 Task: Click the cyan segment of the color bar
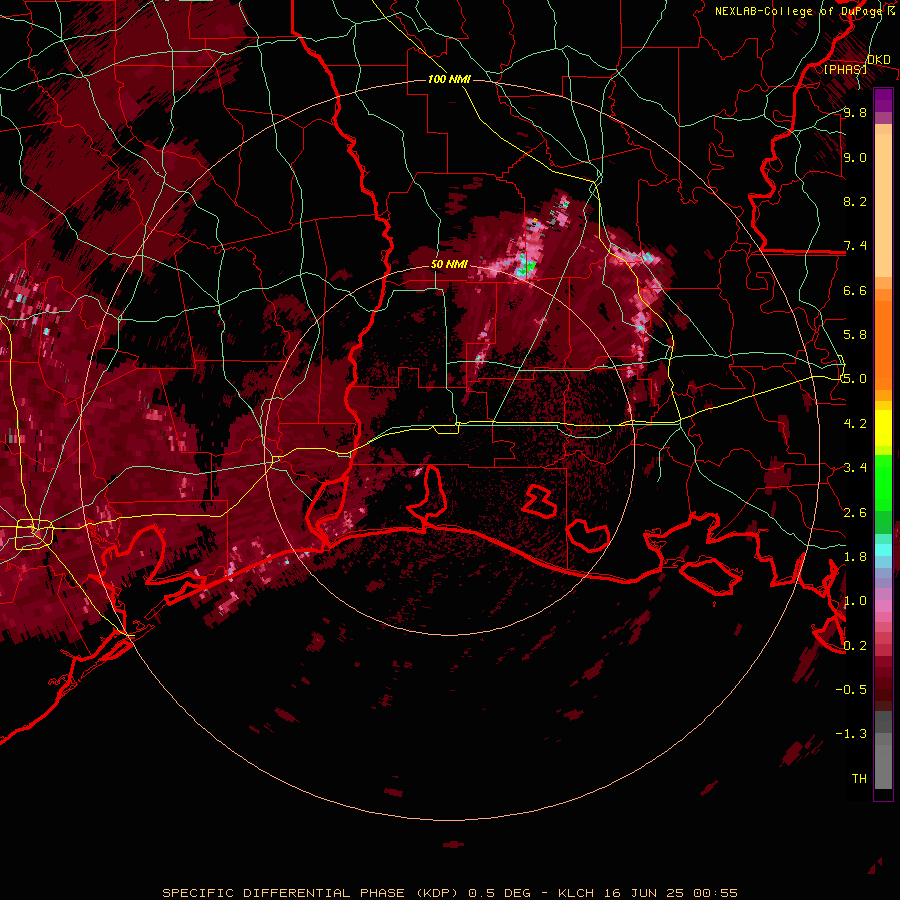883,550
